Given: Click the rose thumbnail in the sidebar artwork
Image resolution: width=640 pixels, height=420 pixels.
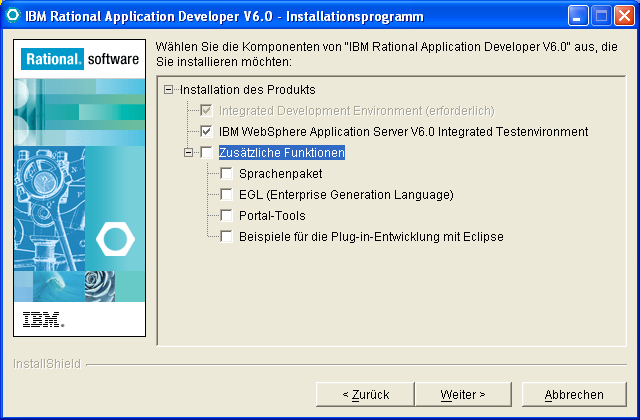Looking at the screenshot, I should click(100, 287).
